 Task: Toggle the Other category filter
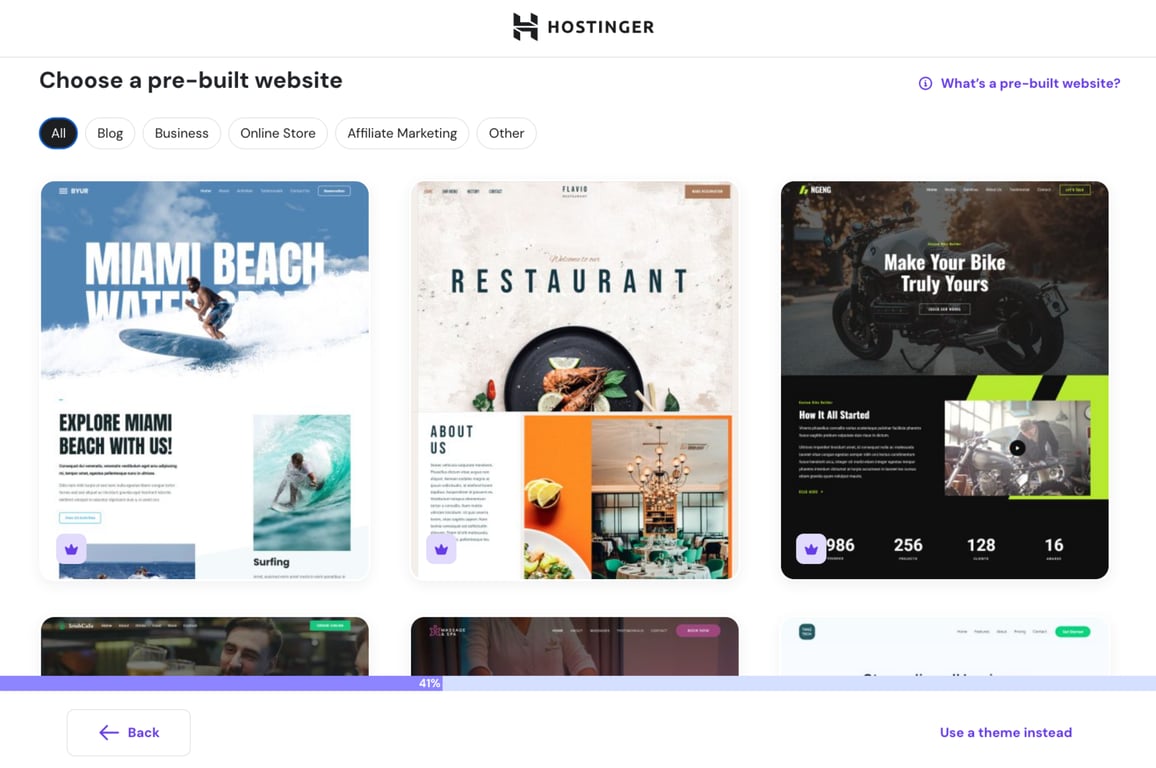point(506,133)
